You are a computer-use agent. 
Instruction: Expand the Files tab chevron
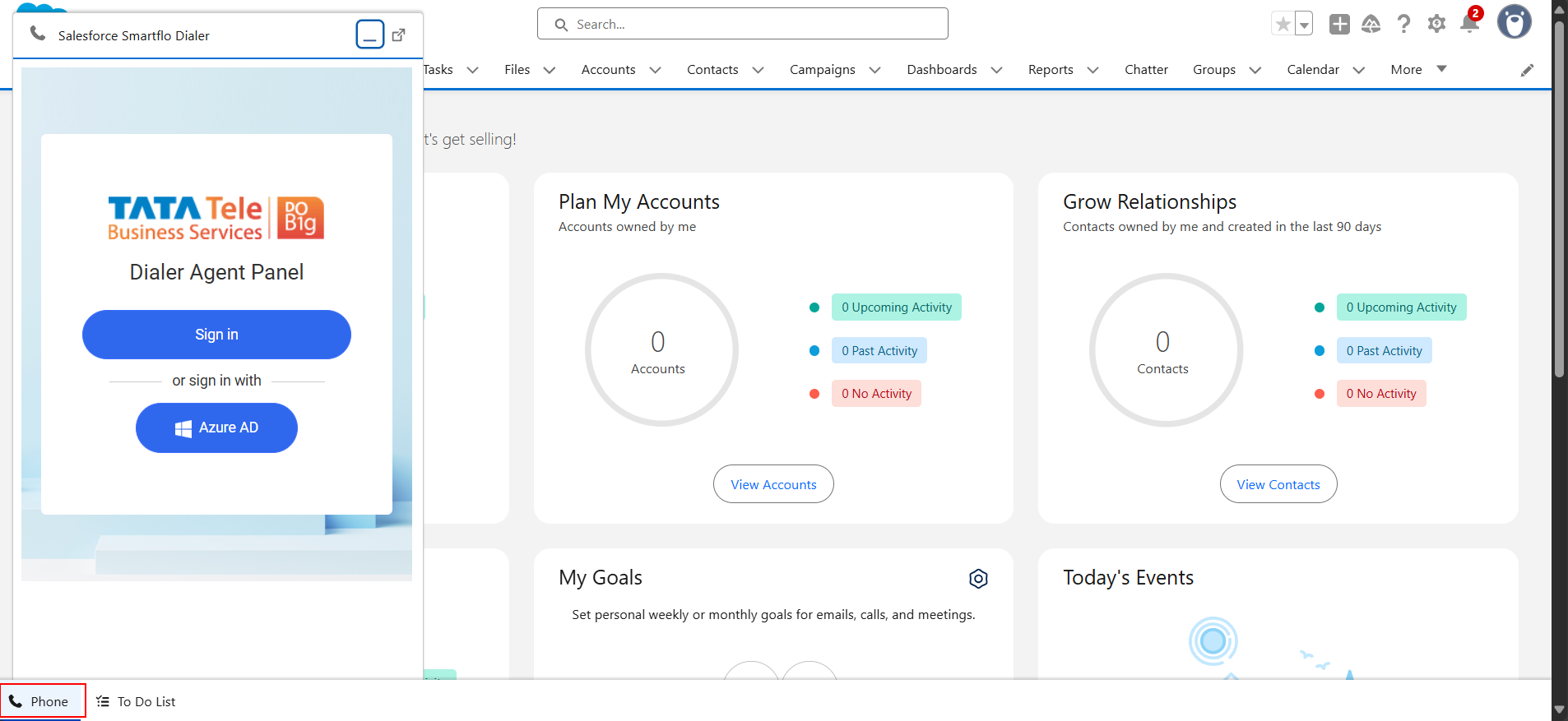click(550, 70)
